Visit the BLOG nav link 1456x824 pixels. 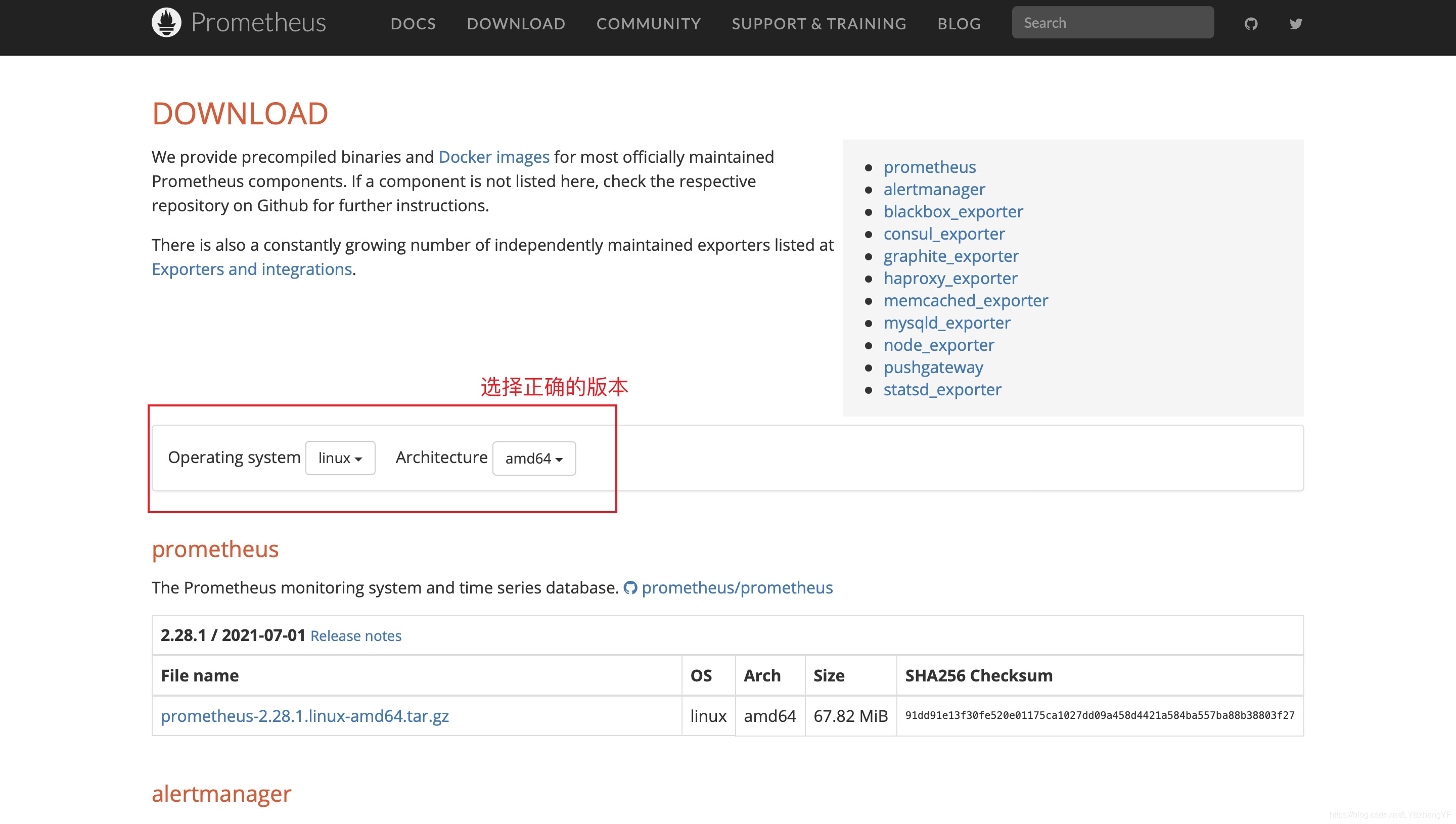tap(959, 24)
